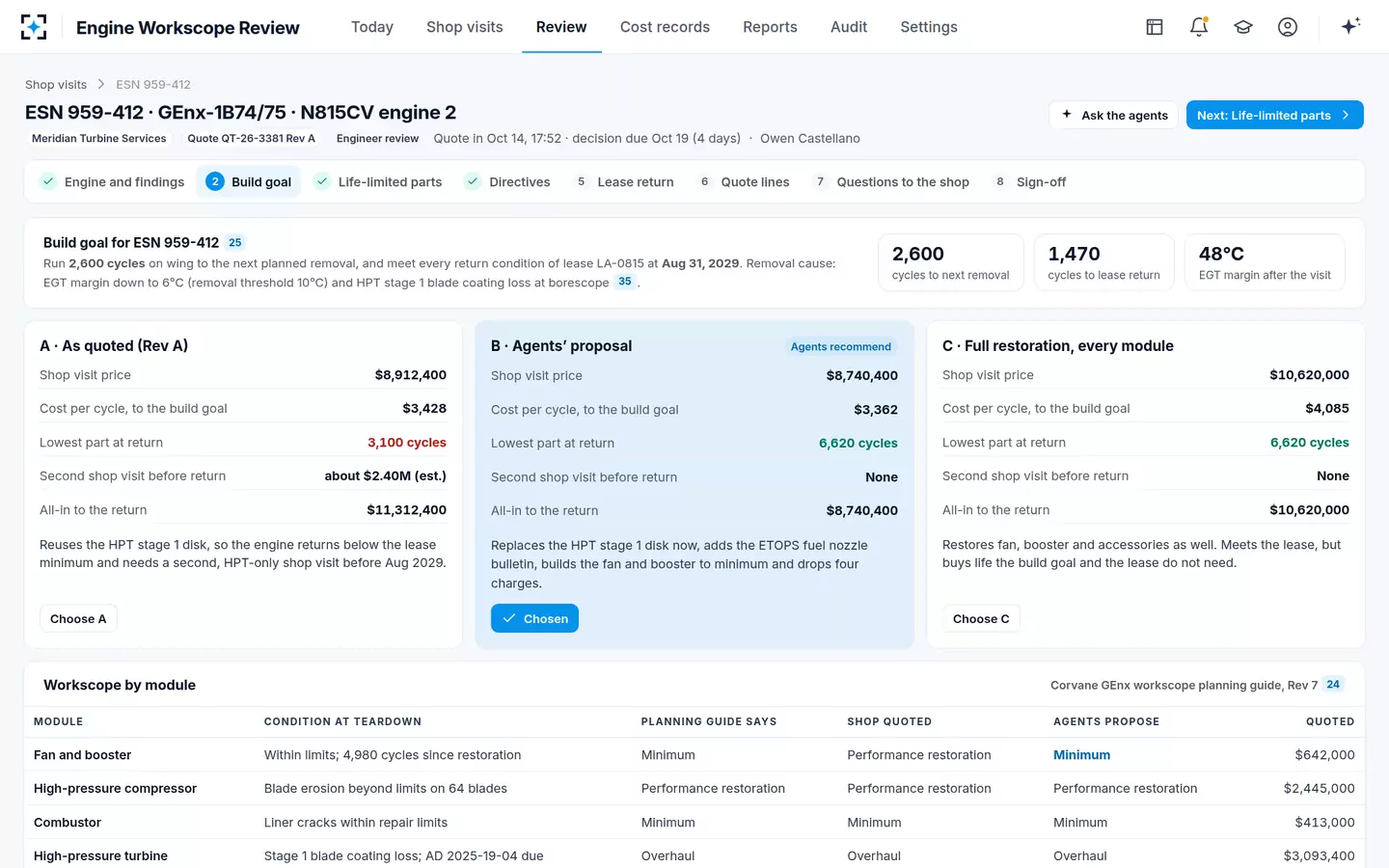Click Stage 1 blade coating loss condition text
This screenshot has height=868, width=1389.
(403, 855)
